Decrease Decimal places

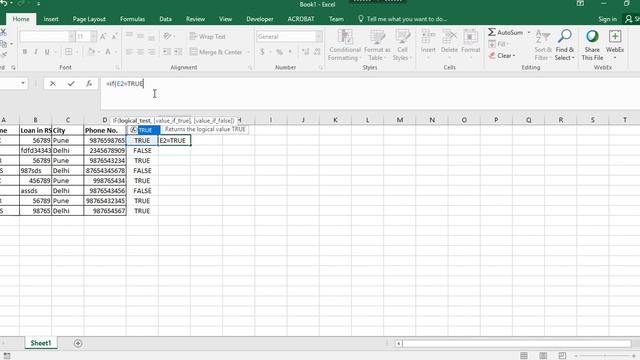[317, 52]
